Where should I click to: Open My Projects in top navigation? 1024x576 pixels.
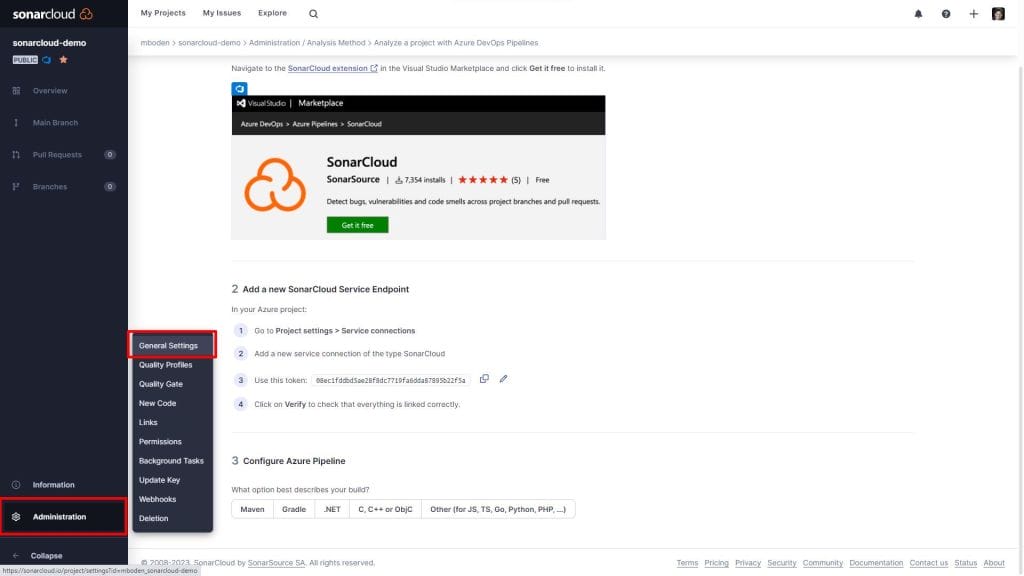[x=163, y=13]
